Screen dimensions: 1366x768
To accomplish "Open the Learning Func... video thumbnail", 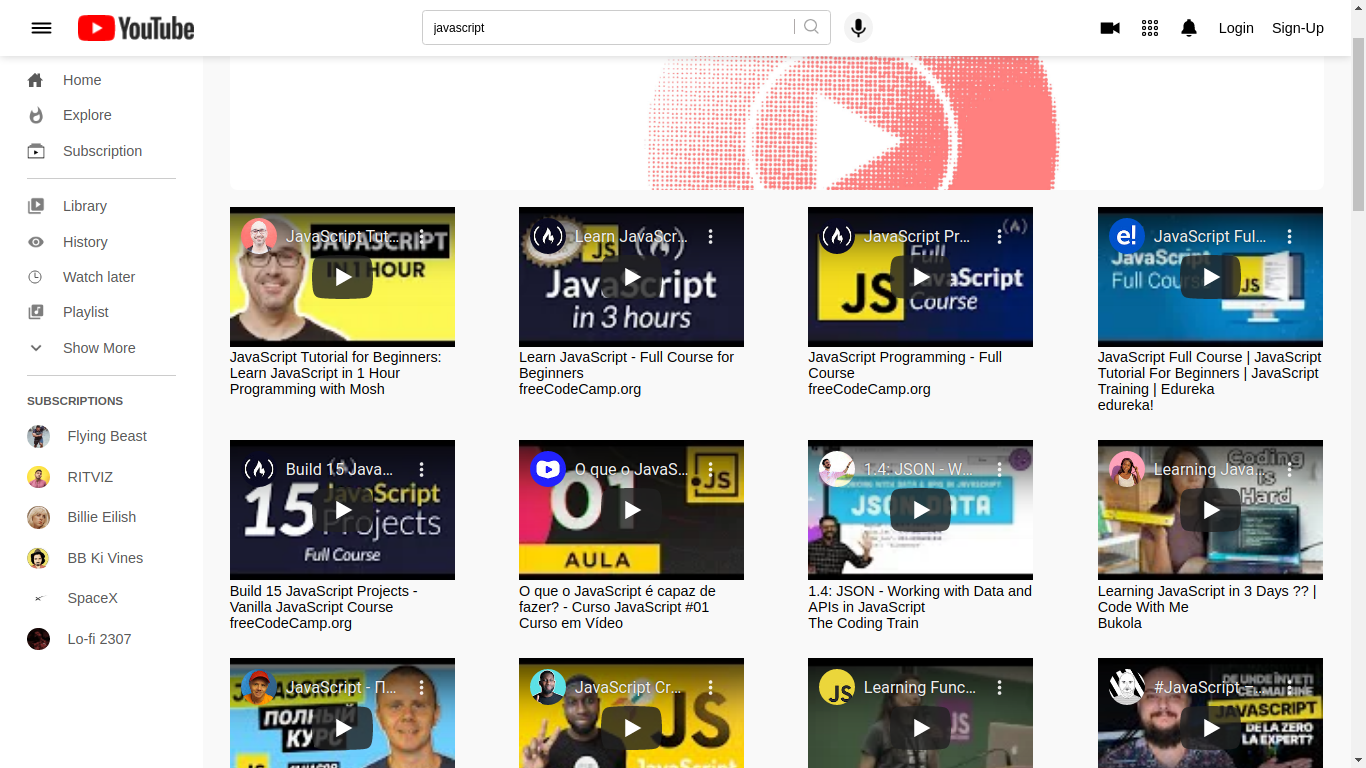I will pyautogui.click(x=920, y=713).
